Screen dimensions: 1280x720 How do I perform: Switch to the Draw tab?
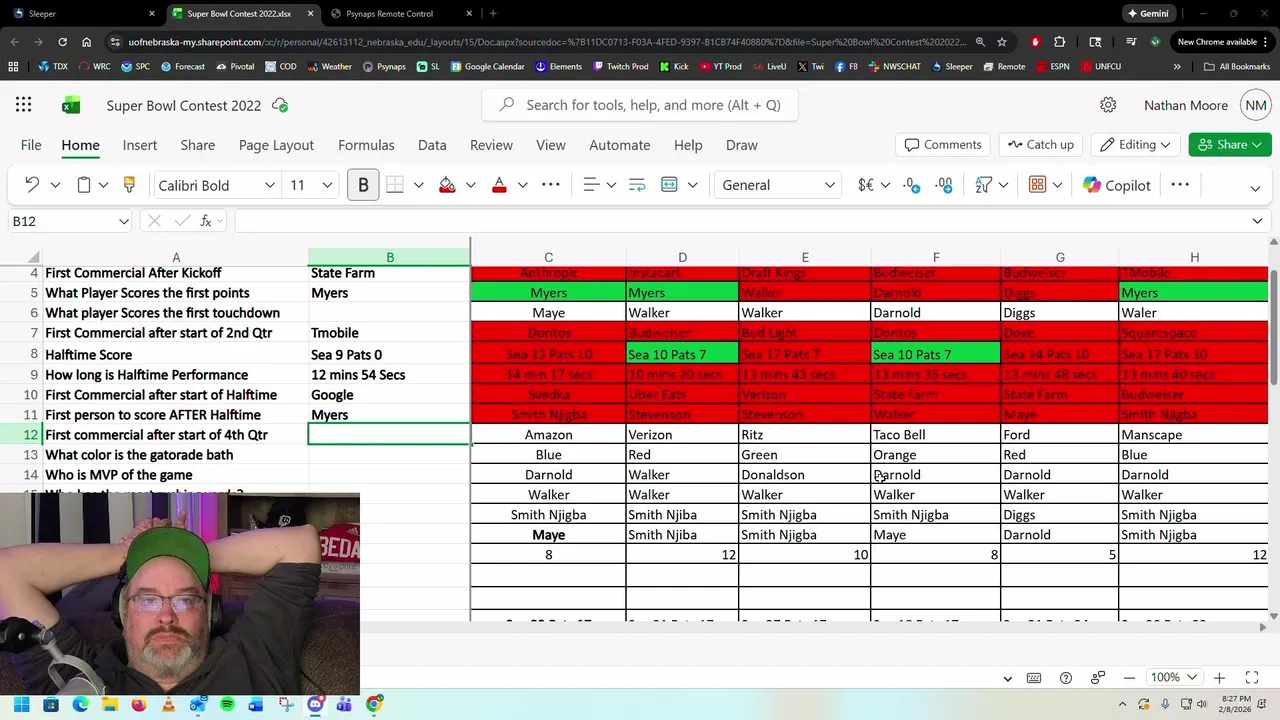click(742, 145)
